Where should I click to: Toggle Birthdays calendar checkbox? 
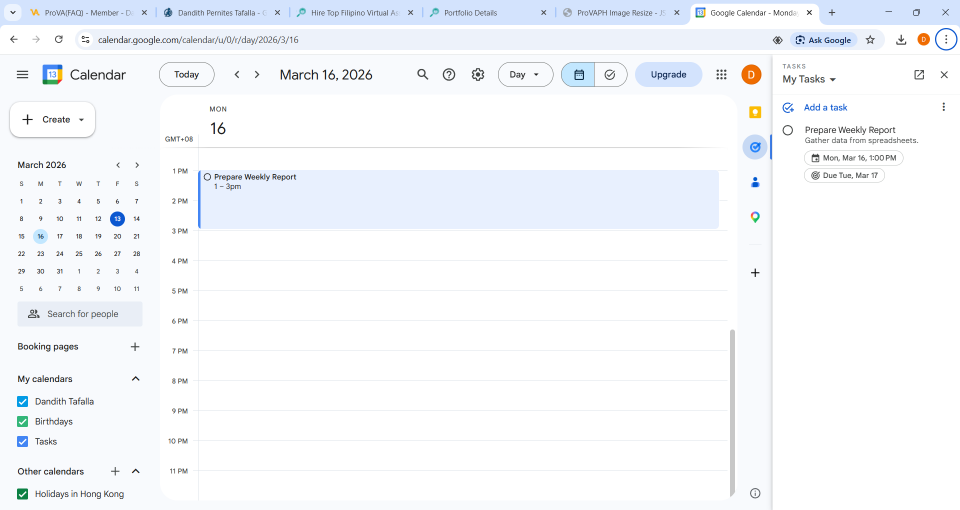(x=23, y=422)
